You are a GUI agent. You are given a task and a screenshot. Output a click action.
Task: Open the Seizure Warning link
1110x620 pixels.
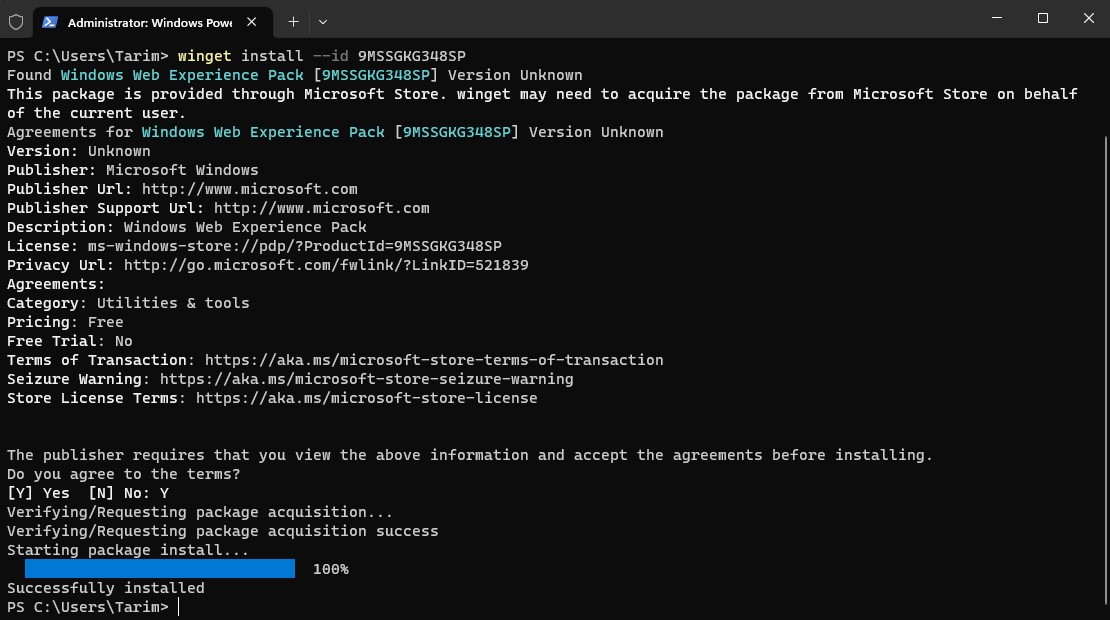(366, 378)
